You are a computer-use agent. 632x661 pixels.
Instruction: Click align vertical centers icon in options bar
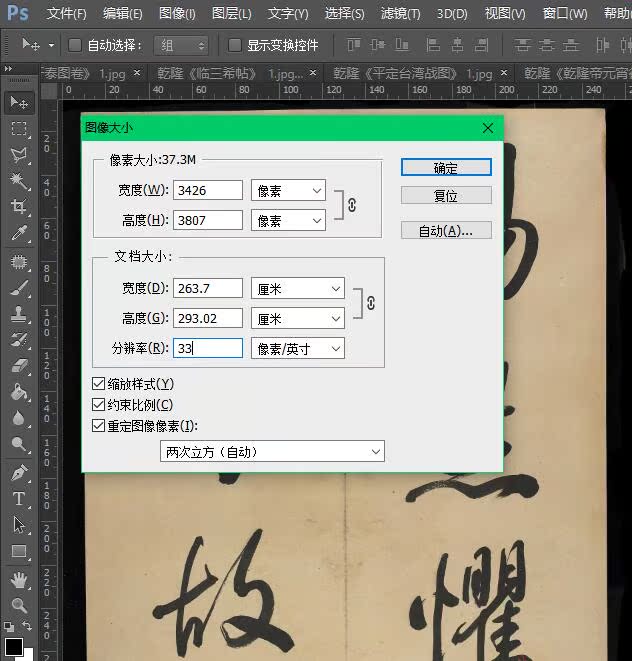coord(378,45)
